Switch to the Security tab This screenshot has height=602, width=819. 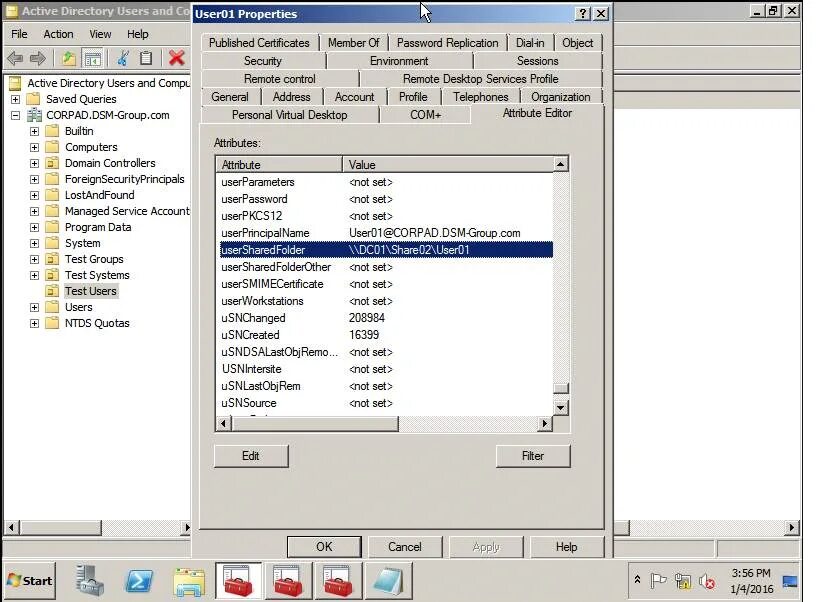(263, 61)
